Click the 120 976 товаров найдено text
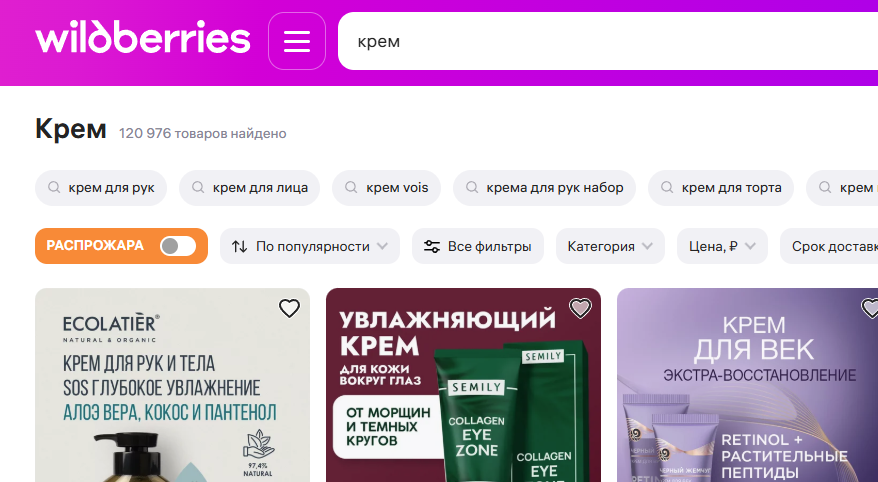878x482 pixels. tap(202, 133)
